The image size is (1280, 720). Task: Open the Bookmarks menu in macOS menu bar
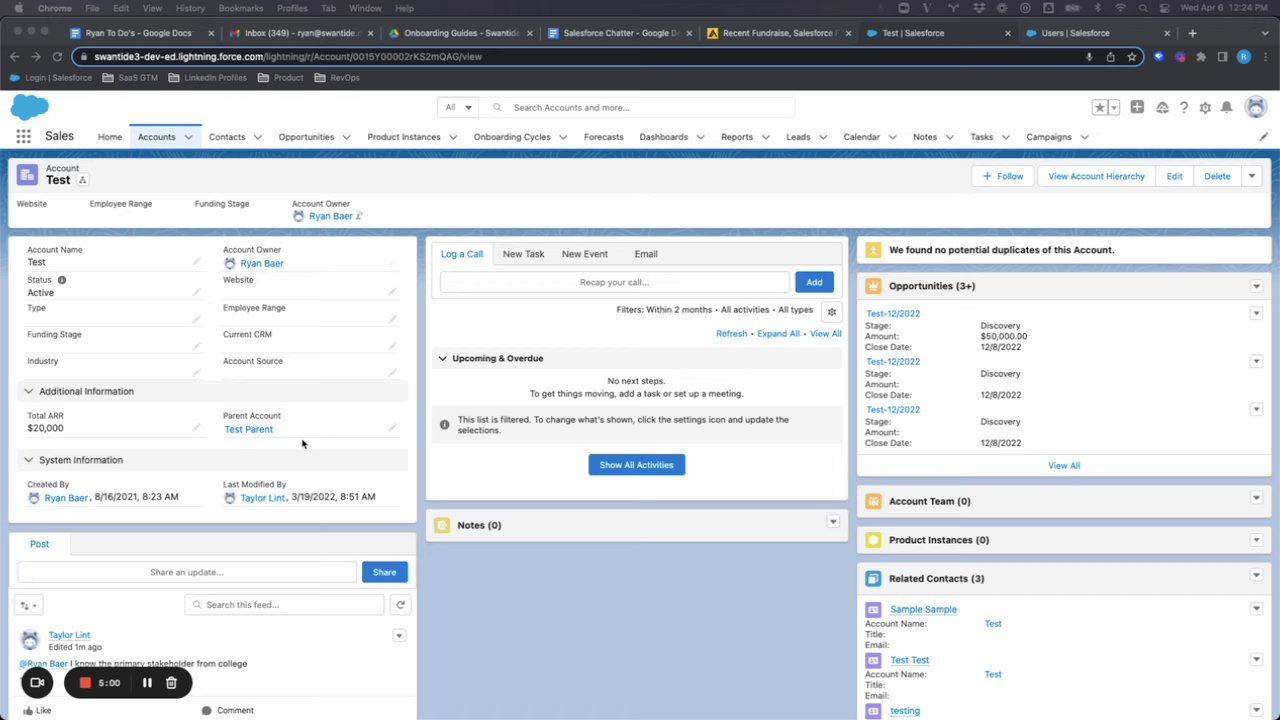pos(241,8)
